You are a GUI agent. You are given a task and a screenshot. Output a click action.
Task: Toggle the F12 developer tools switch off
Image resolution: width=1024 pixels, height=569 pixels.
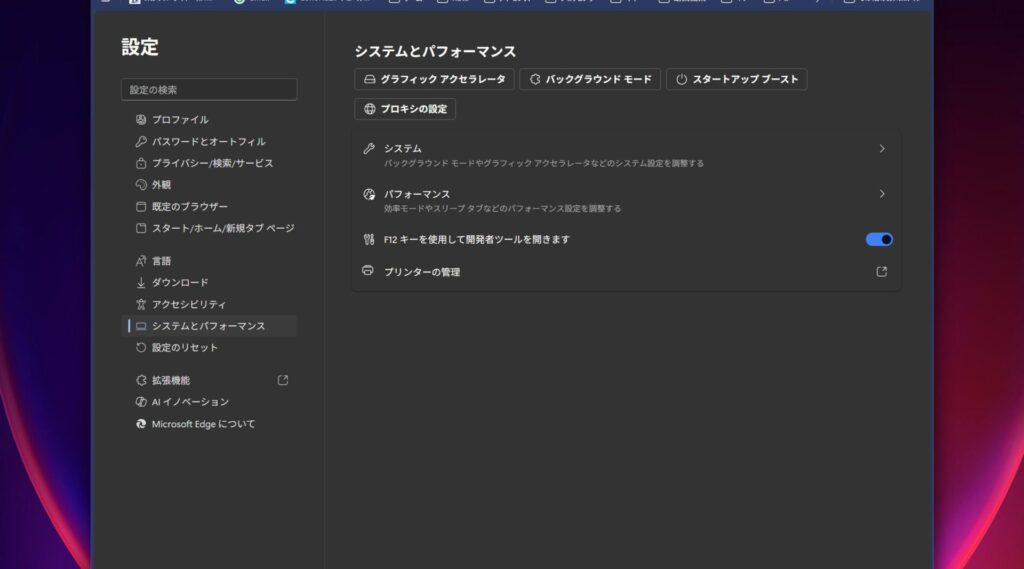pos(879,240)
